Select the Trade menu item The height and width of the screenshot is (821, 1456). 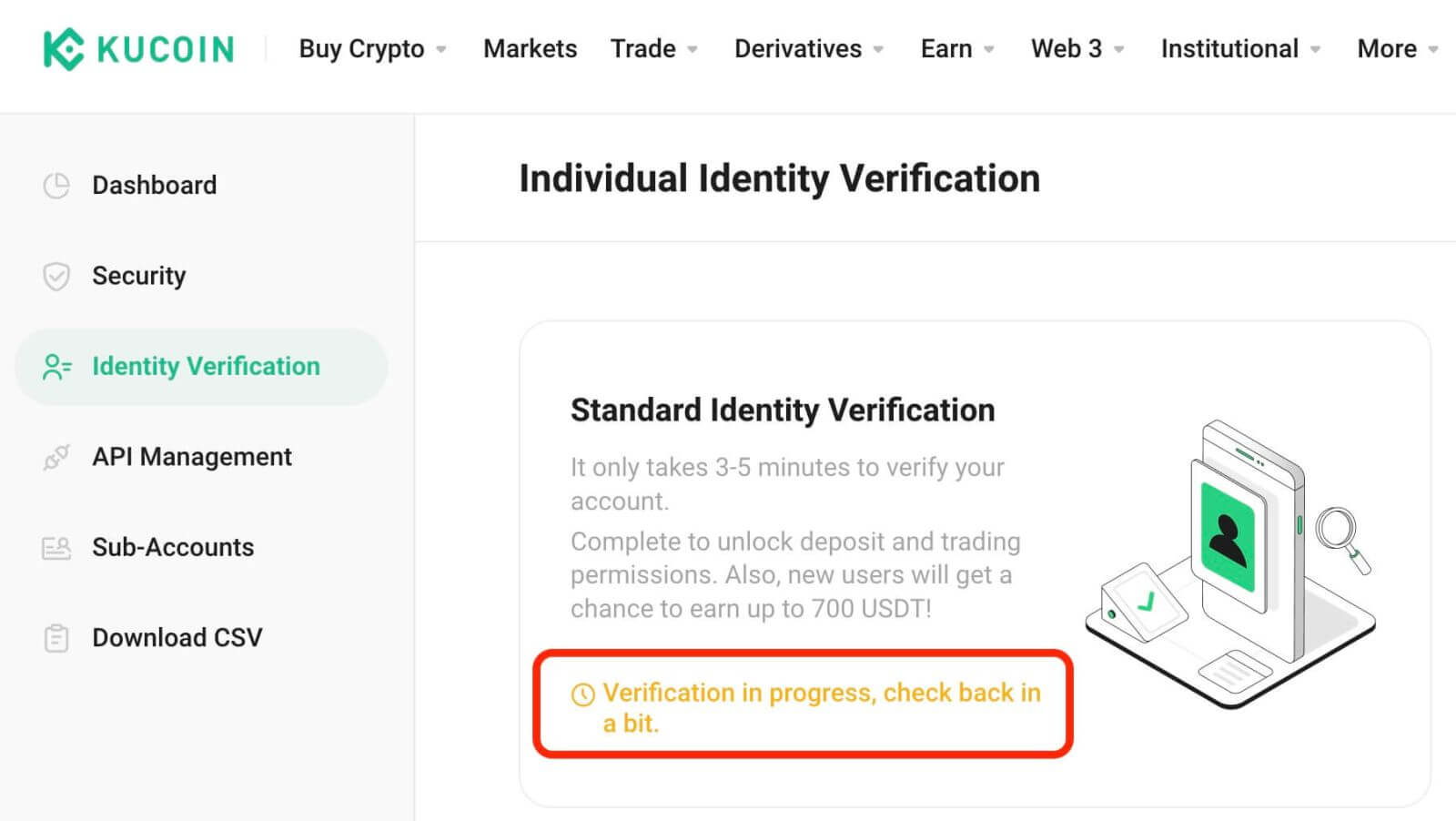[642, 49]
